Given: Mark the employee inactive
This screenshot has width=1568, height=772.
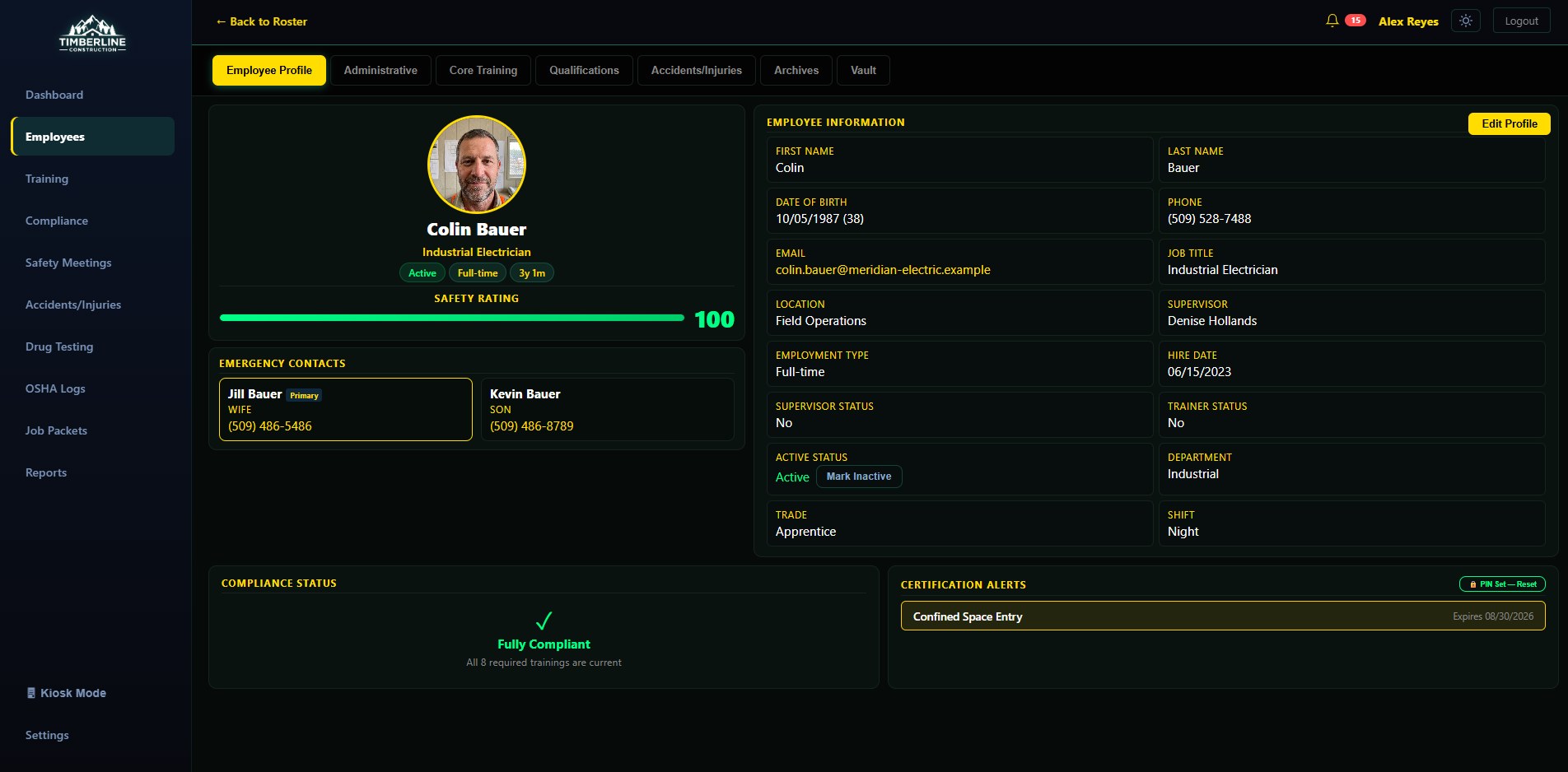Looking at the screenshot, I should tap(858, 477).
